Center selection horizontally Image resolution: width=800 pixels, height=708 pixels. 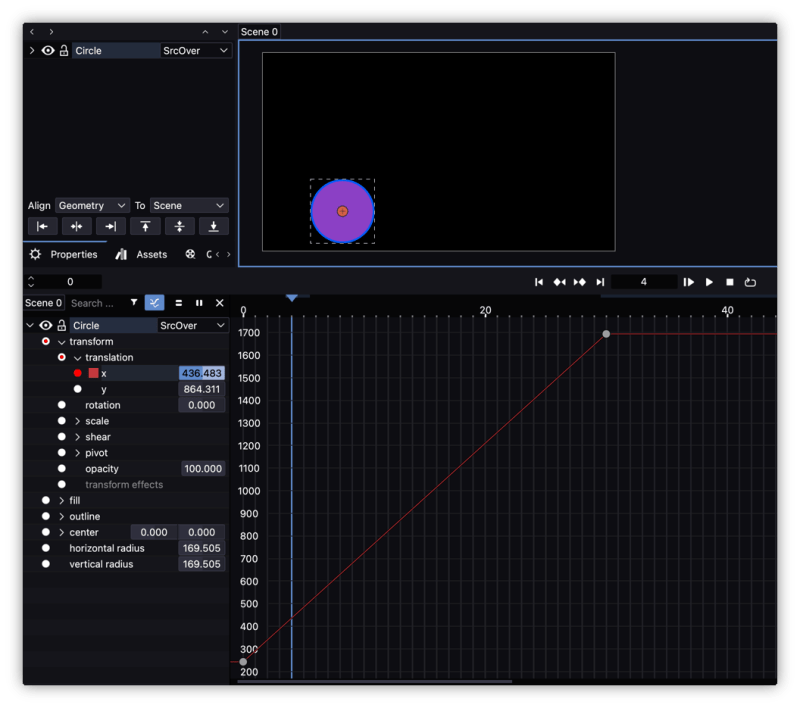click(x=76, y=226)
